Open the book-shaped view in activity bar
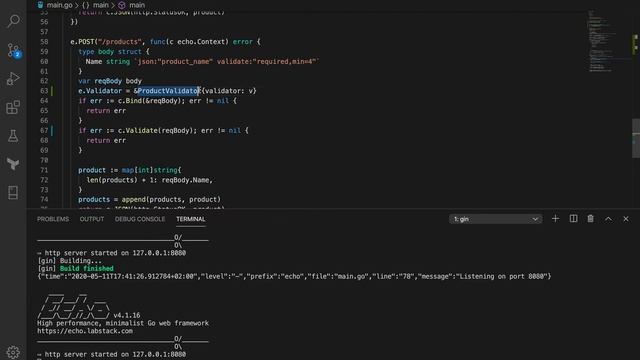 [13, 192]
